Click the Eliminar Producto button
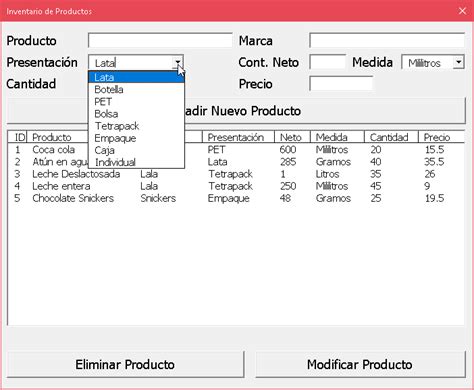The width and height of the screenshot is (474, 390). [x=125, y=364]
